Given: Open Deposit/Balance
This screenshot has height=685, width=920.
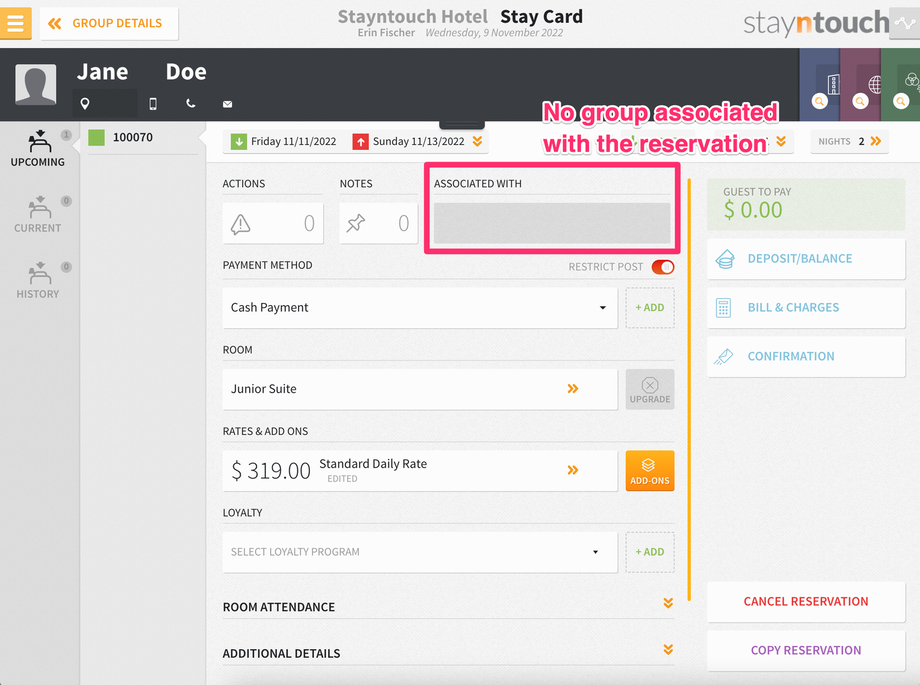Looking at the screenshot, I should (806, 259).
